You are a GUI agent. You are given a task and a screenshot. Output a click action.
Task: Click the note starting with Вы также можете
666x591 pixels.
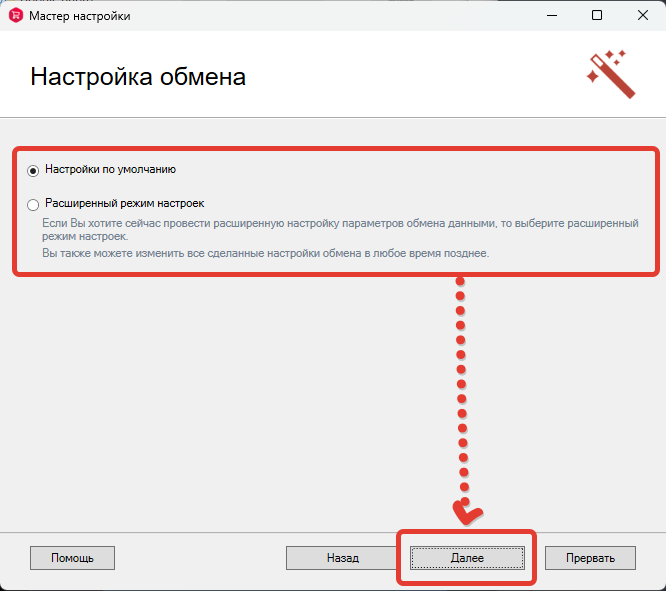click(265, 254)
